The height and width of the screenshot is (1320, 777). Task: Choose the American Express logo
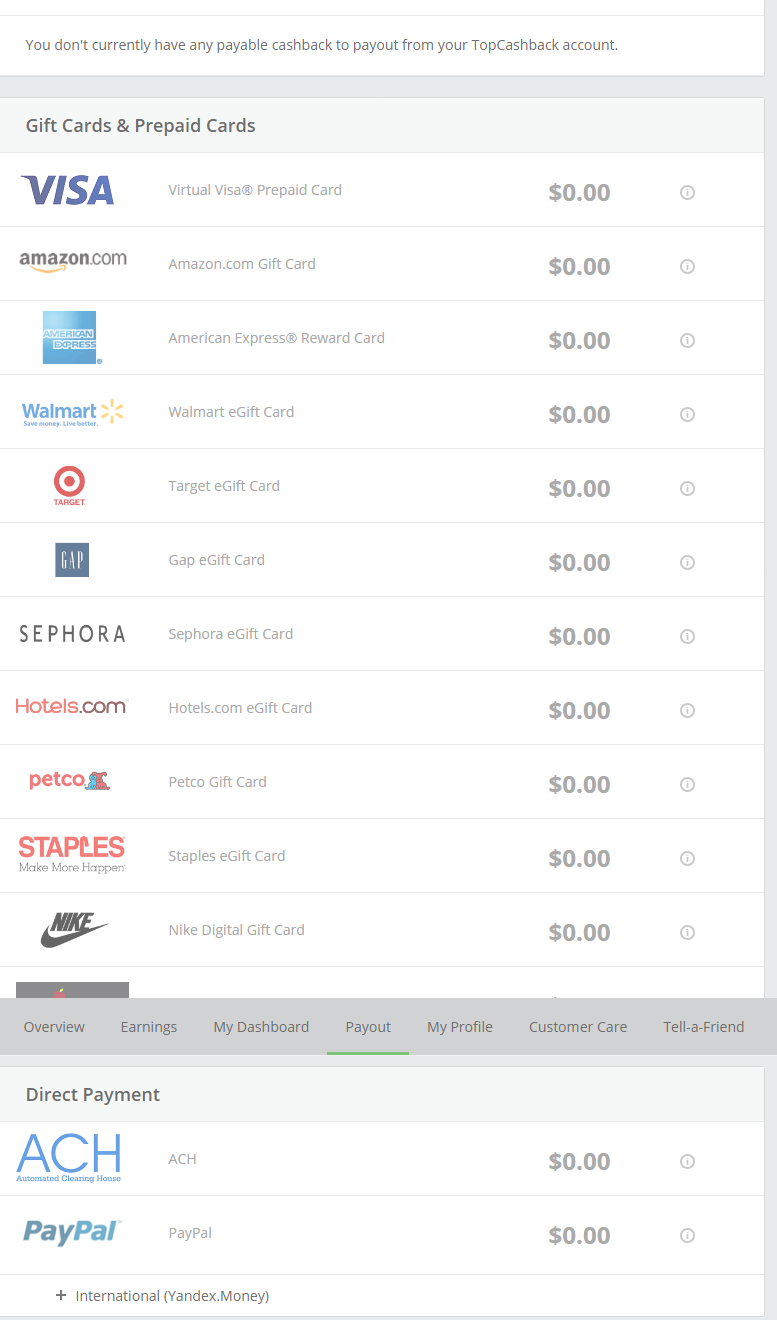coord(71,338)
